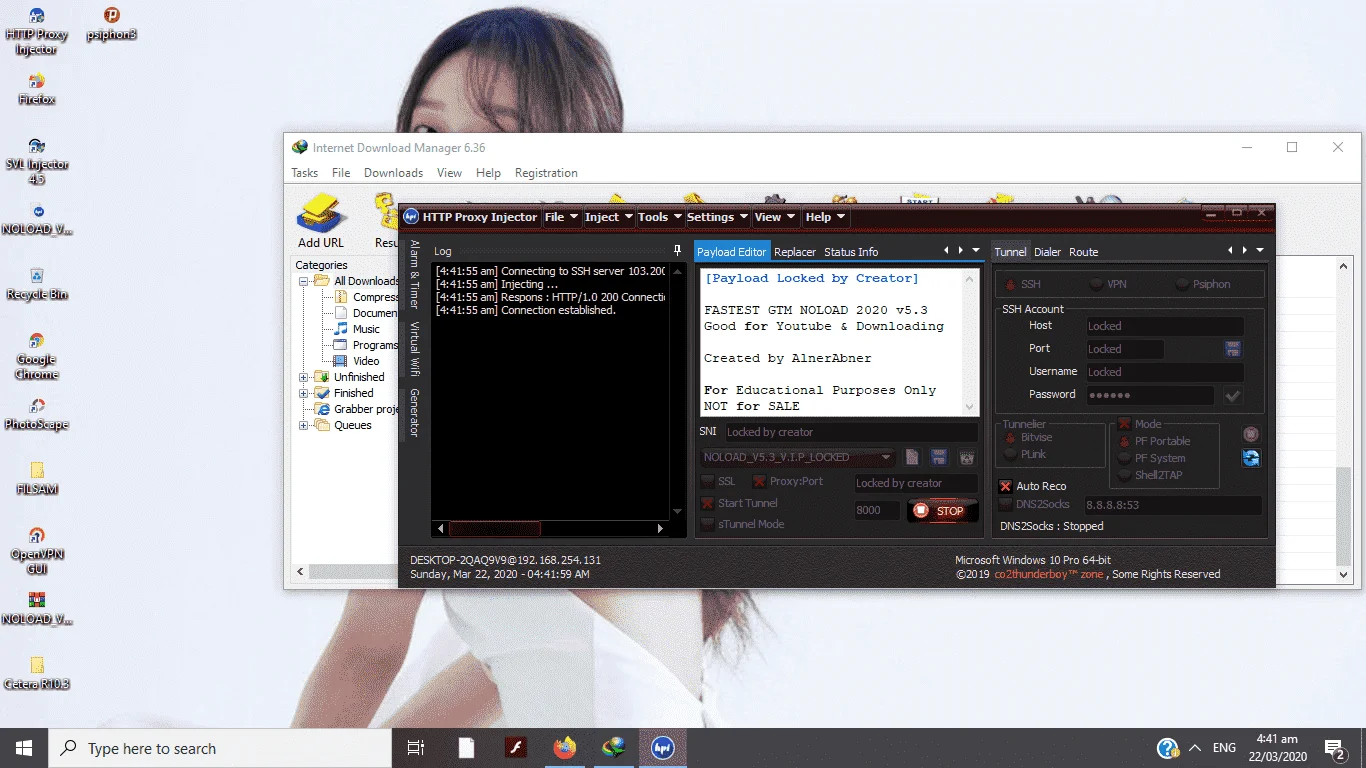Collapse the All Downloads tree node

coord(303,281)
